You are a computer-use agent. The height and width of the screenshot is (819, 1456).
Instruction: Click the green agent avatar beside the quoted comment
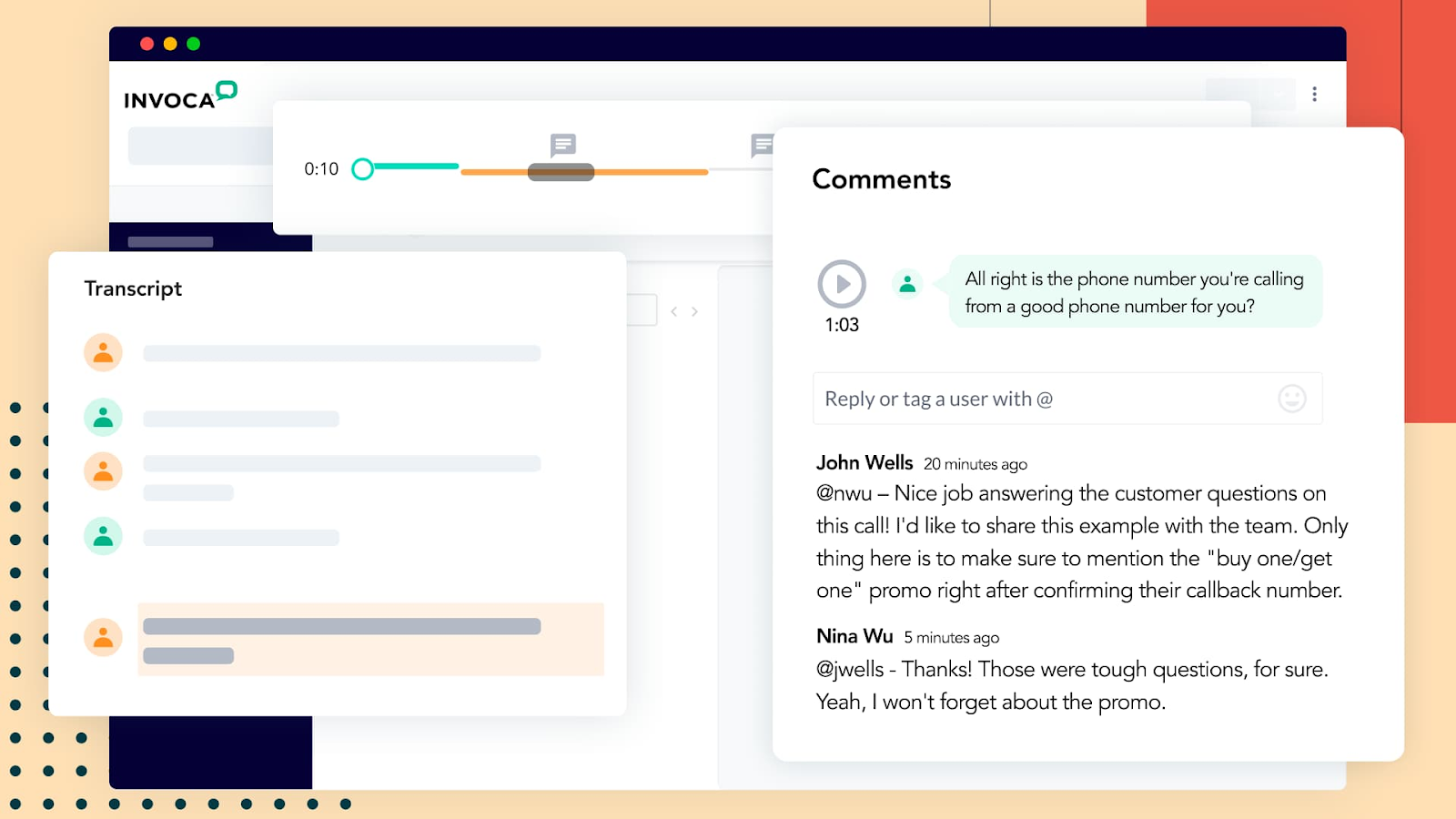click(x=907, y=283)
